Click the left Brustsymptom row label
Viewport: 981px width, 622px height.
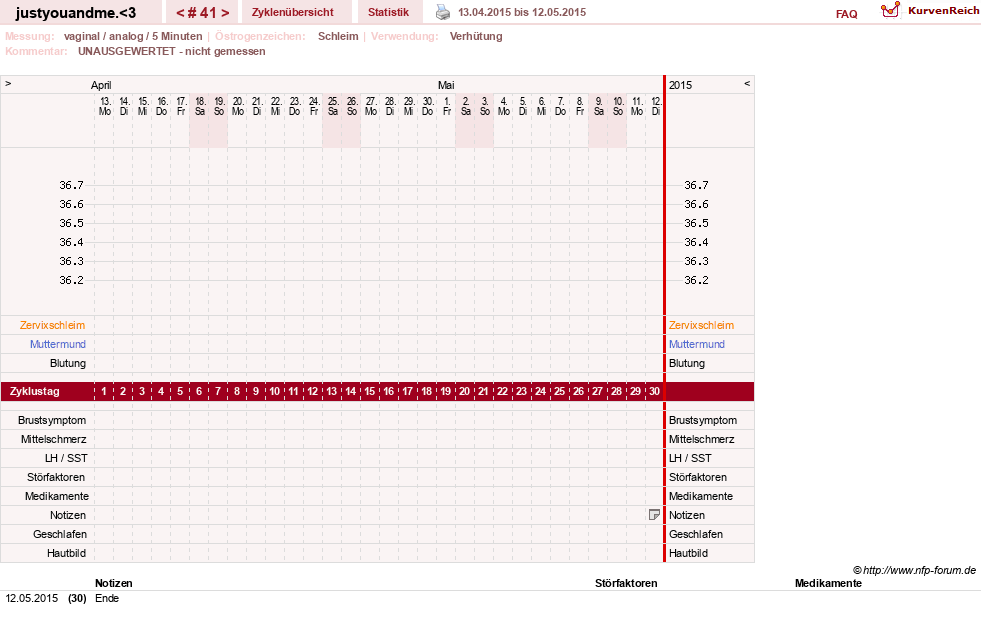52,421
